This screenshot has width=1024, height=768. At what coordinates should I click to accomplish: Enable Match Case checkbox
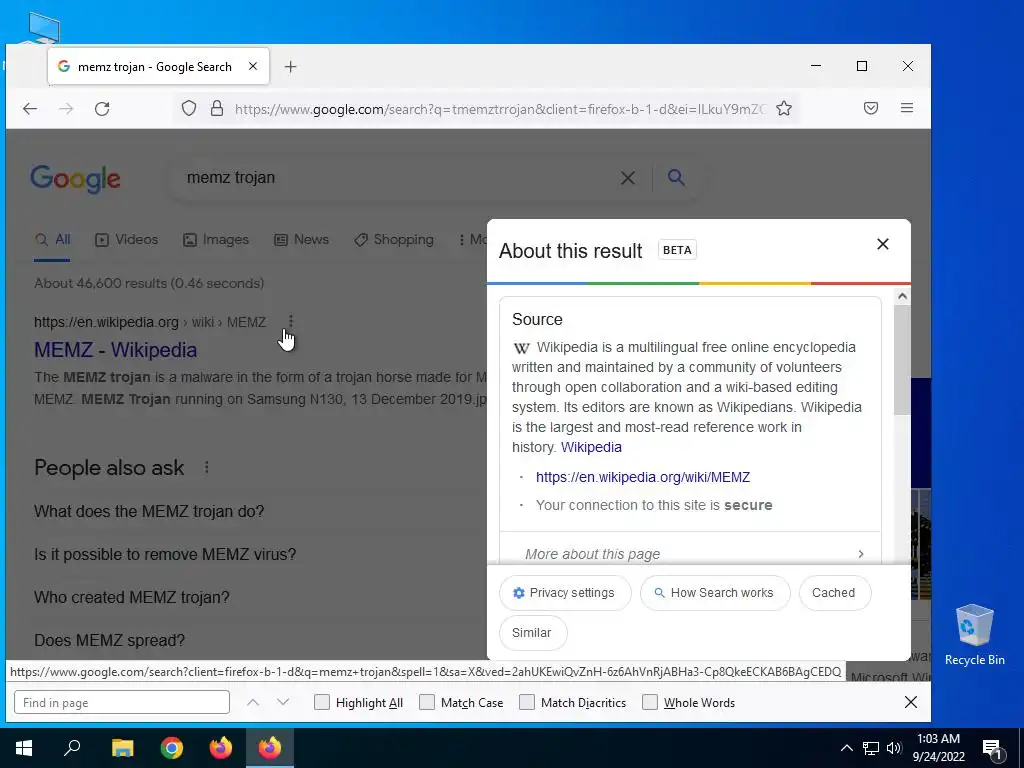pyautogui.click(x=426, y=703)
